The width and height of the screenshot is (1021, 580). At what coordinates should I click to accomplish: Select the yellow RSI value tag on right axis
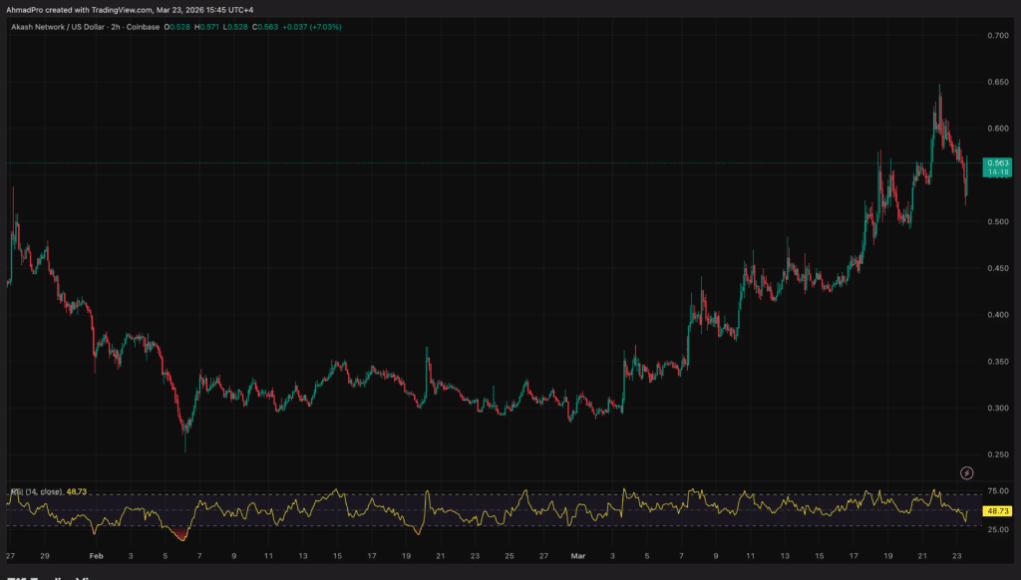tap(998, 510)
